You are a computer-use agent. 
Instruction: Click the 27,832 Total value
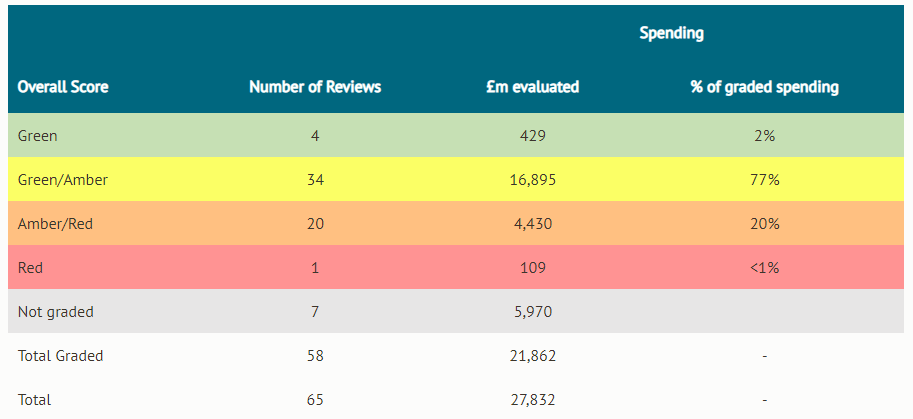[532, 400]
